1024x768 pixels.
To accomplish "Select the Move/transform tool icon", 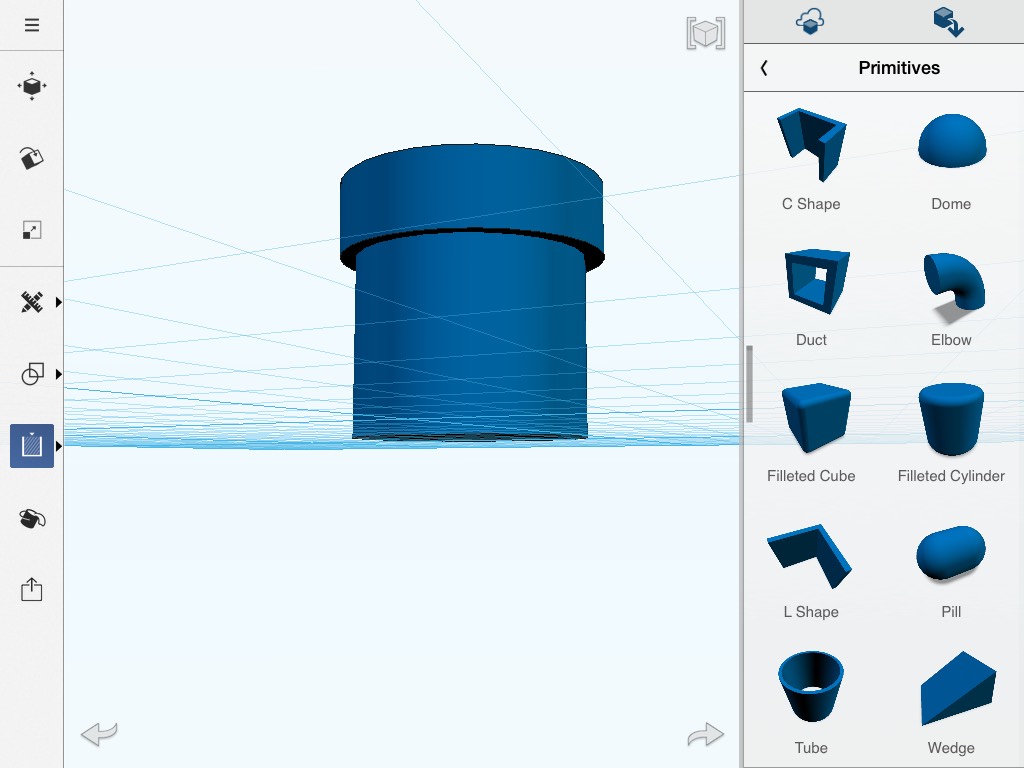I will [31, 86].
